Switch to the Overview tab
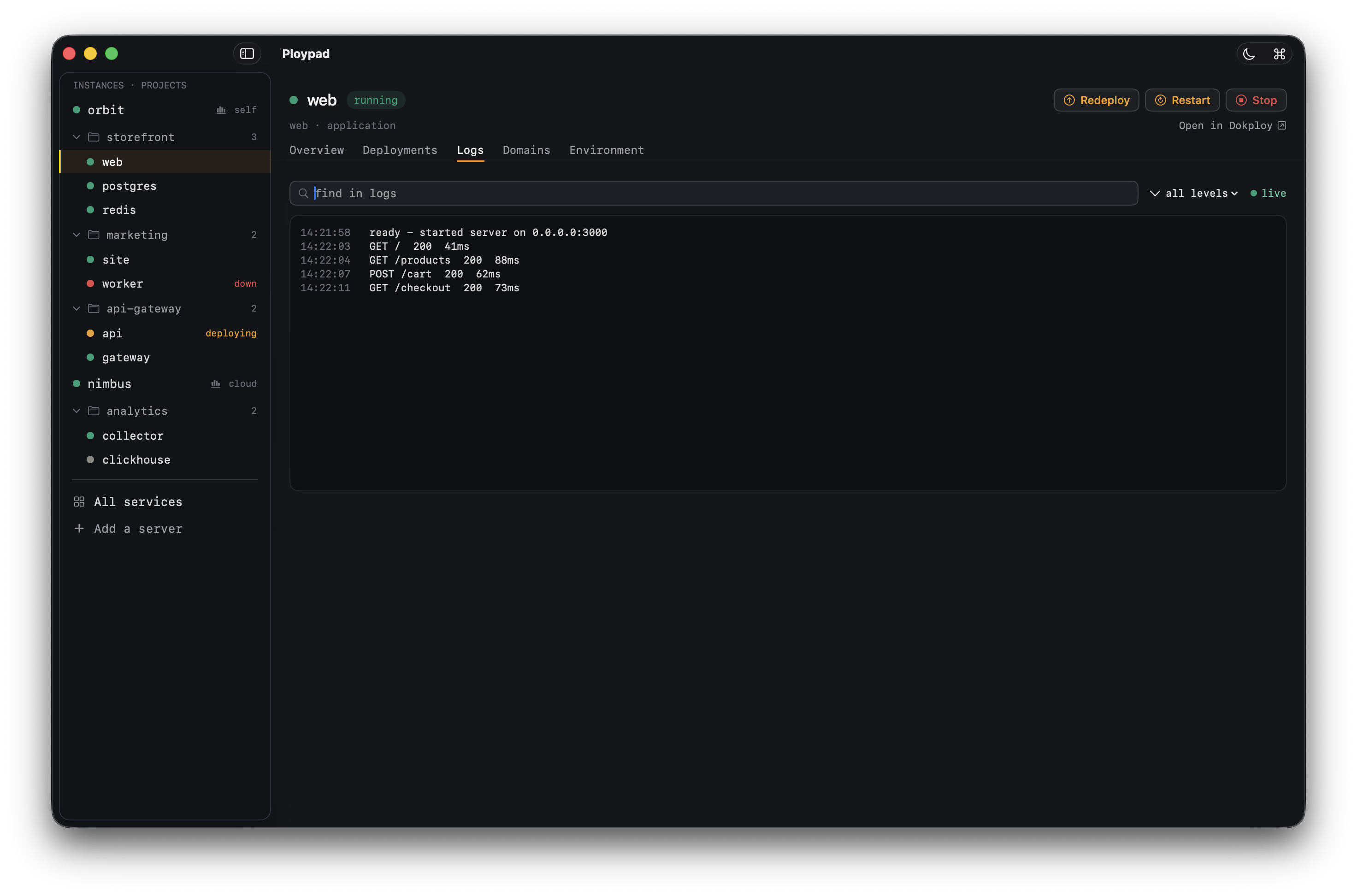1357x896 pixels. (x=317, y=150)
